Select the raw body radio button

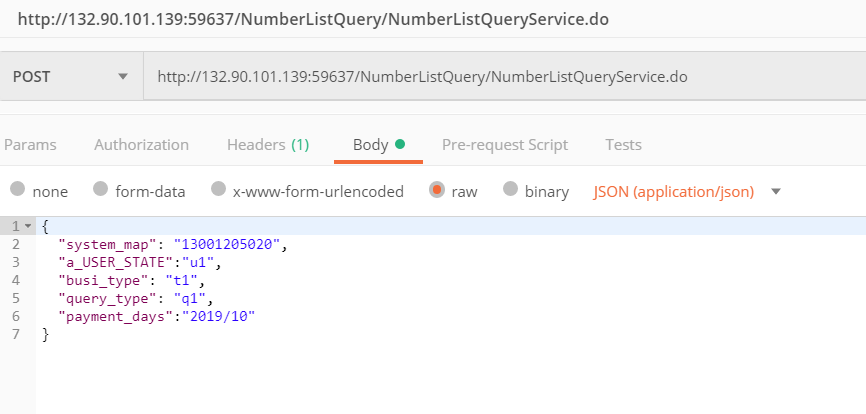pyautogui.click(x=437, y=190)
